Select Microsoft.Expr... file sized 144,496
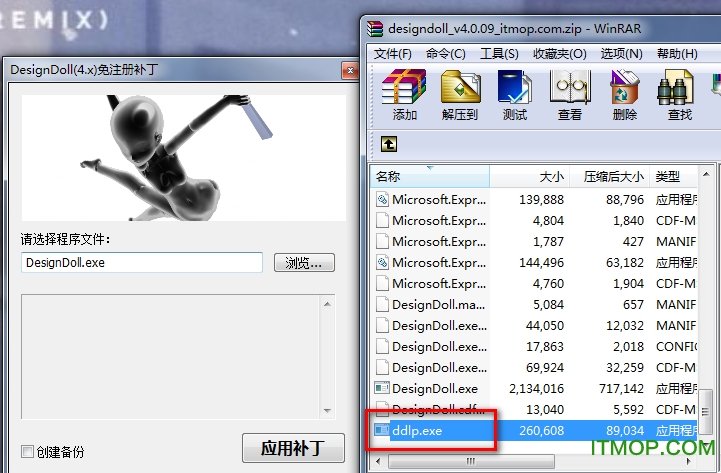This screenshot has width=721, height=473. 534,263
